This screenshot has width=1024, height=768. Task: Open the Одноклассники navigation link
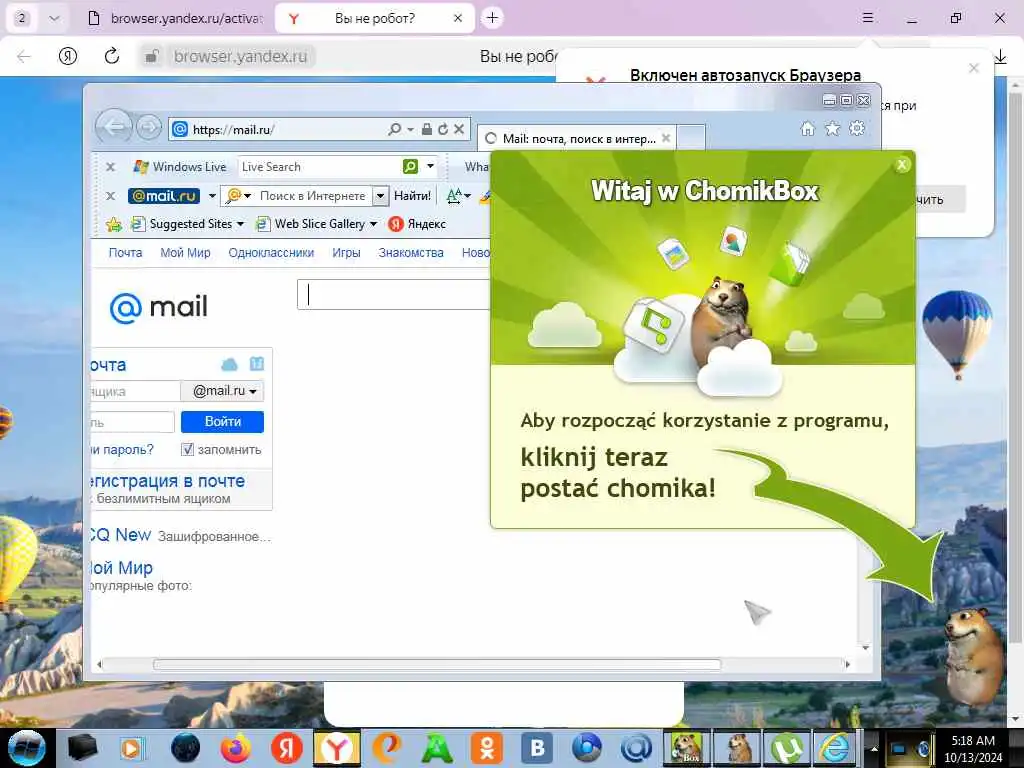[271, 253]
